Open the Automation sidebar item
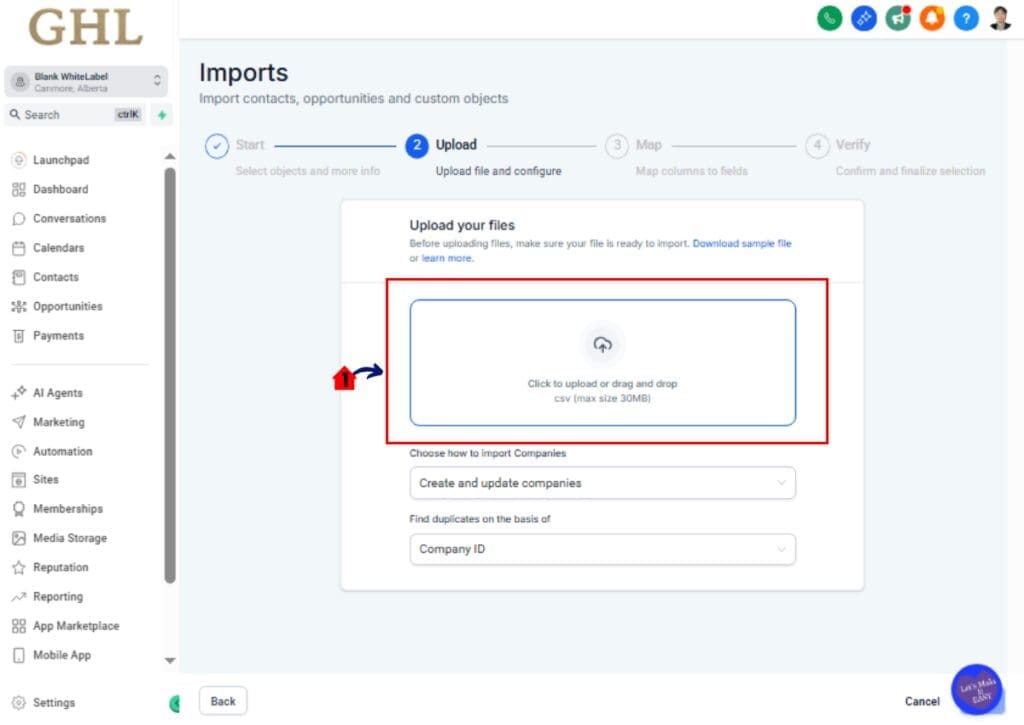This screenshot has height=725, width=1024. point(62,451)
